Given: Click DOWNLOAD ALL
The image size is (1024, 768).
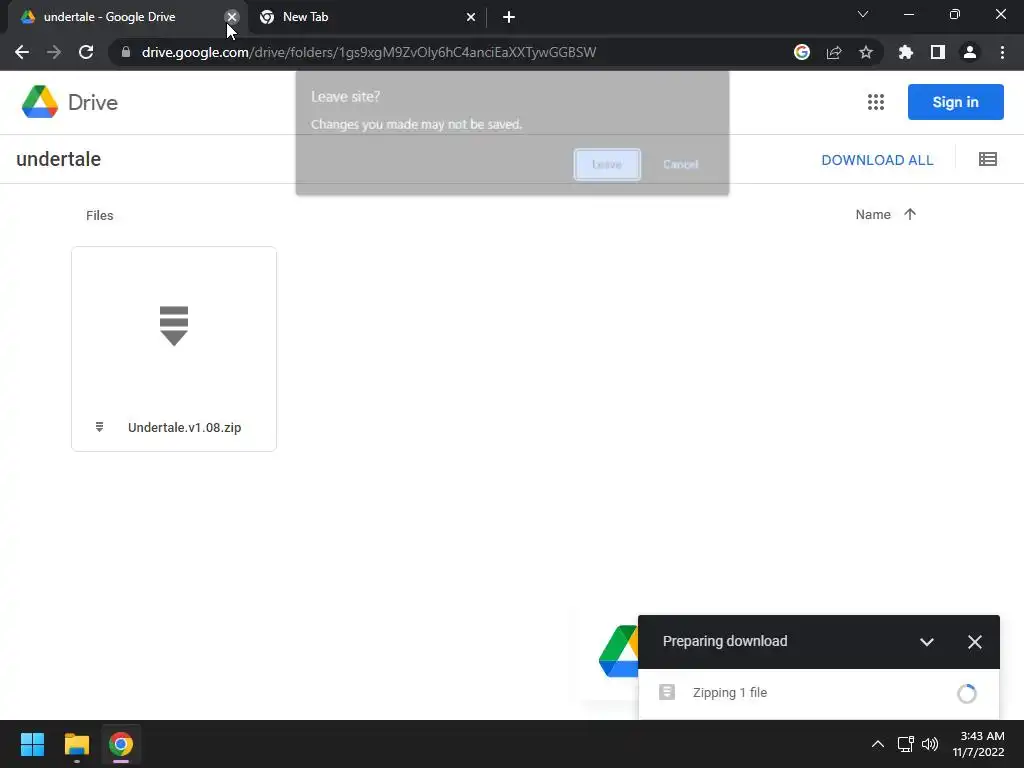Looking at the screenshot, I should point(877,160).
